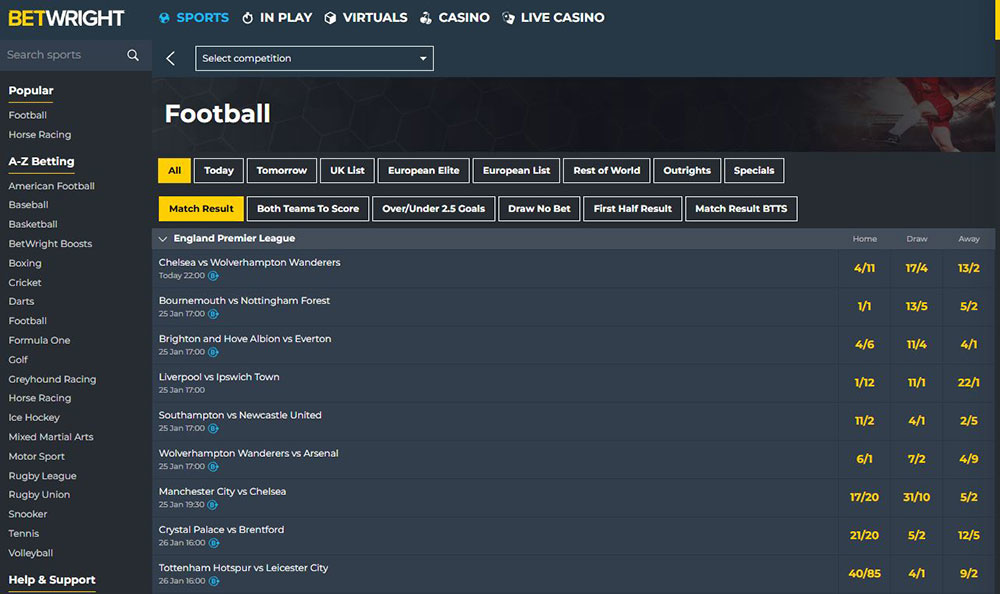Select the Match Result market
The image size is (1000, 594).
(201, 209)
